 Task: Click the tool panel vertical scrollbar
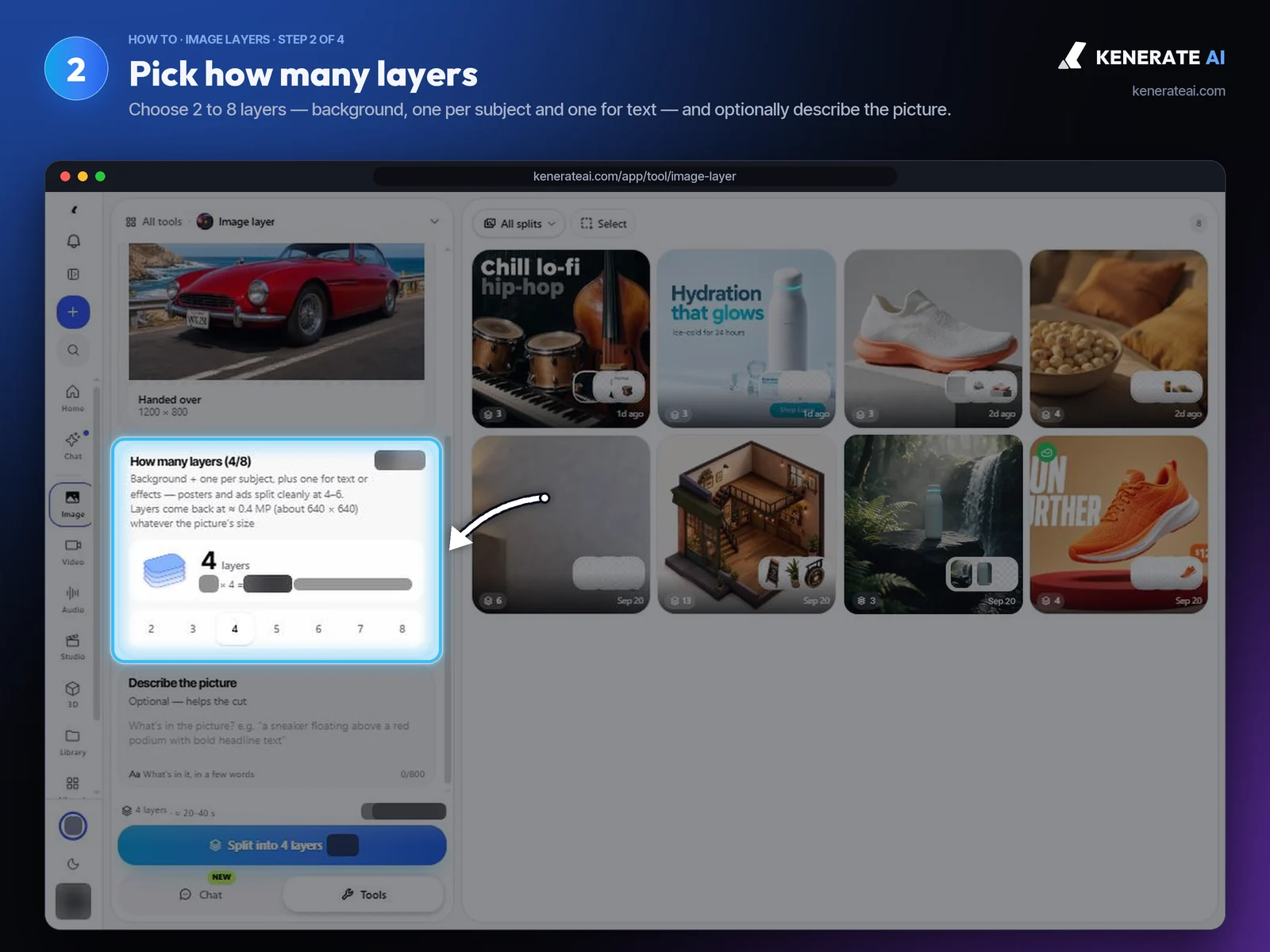pyautogui.click(x=447, y=608)
